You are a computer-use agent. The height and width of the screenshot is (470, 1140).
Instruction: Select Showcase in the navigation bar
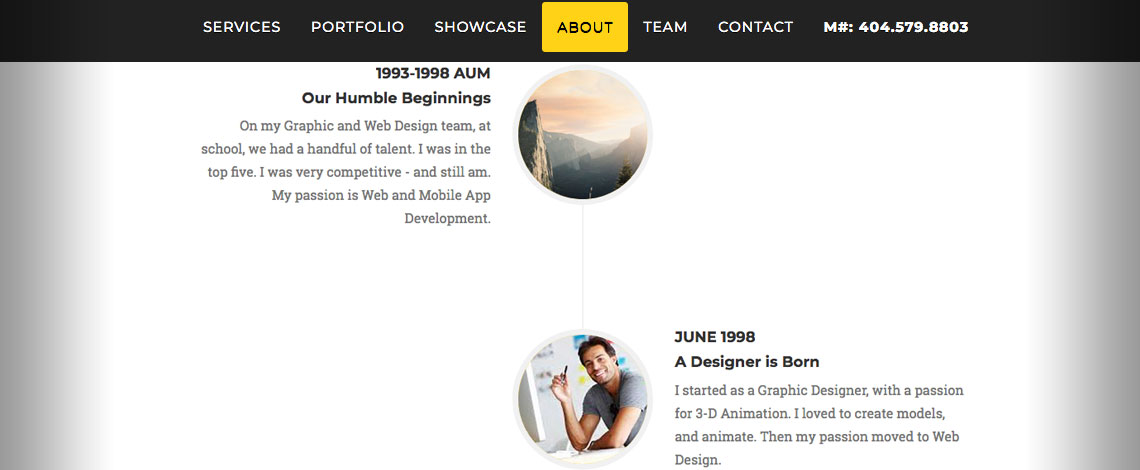pyautogui.click(x=480, y=27)
